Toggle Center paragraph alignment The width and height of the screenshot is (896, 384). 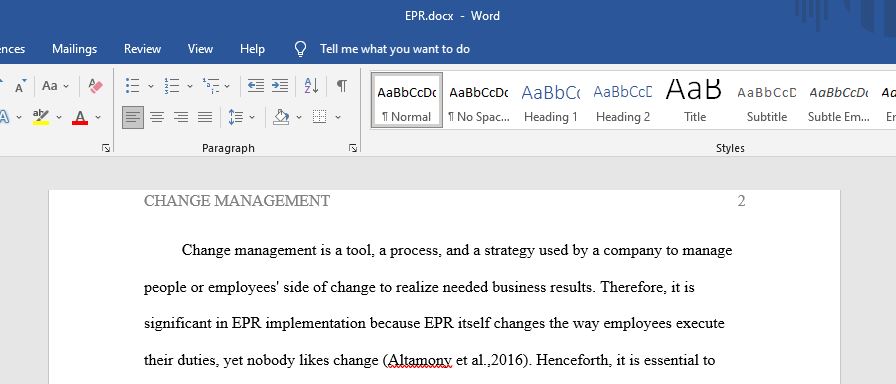[157, 117]
